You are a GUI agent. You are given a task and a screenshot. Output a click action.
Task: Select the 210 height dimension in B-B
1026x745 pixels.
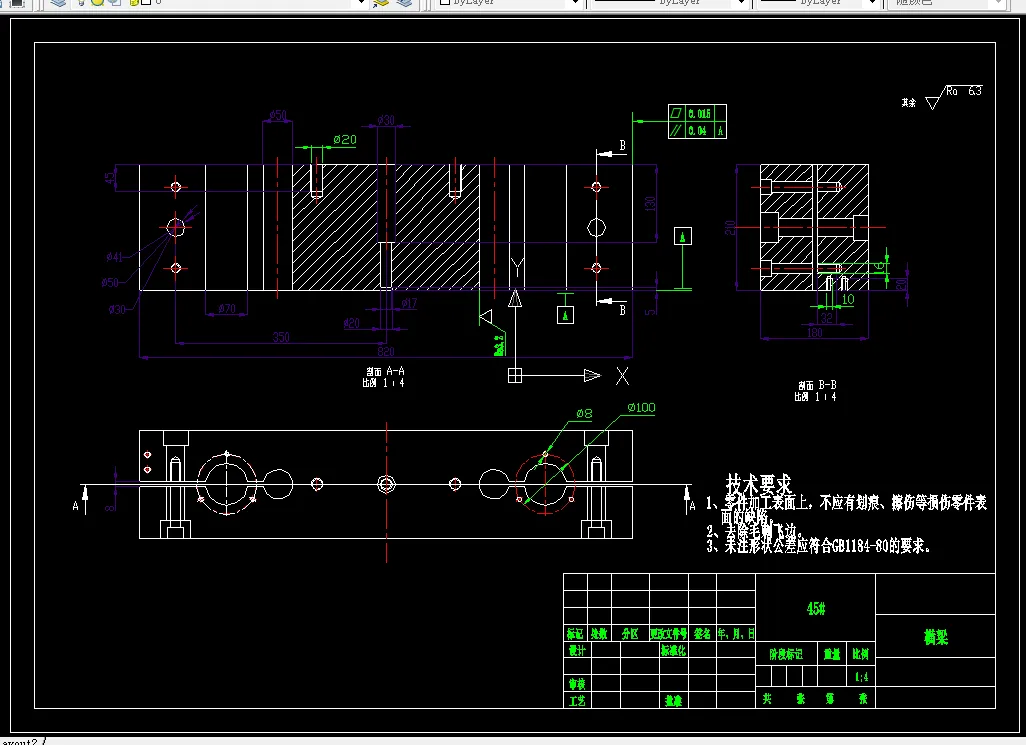click(x=730, y=227)
